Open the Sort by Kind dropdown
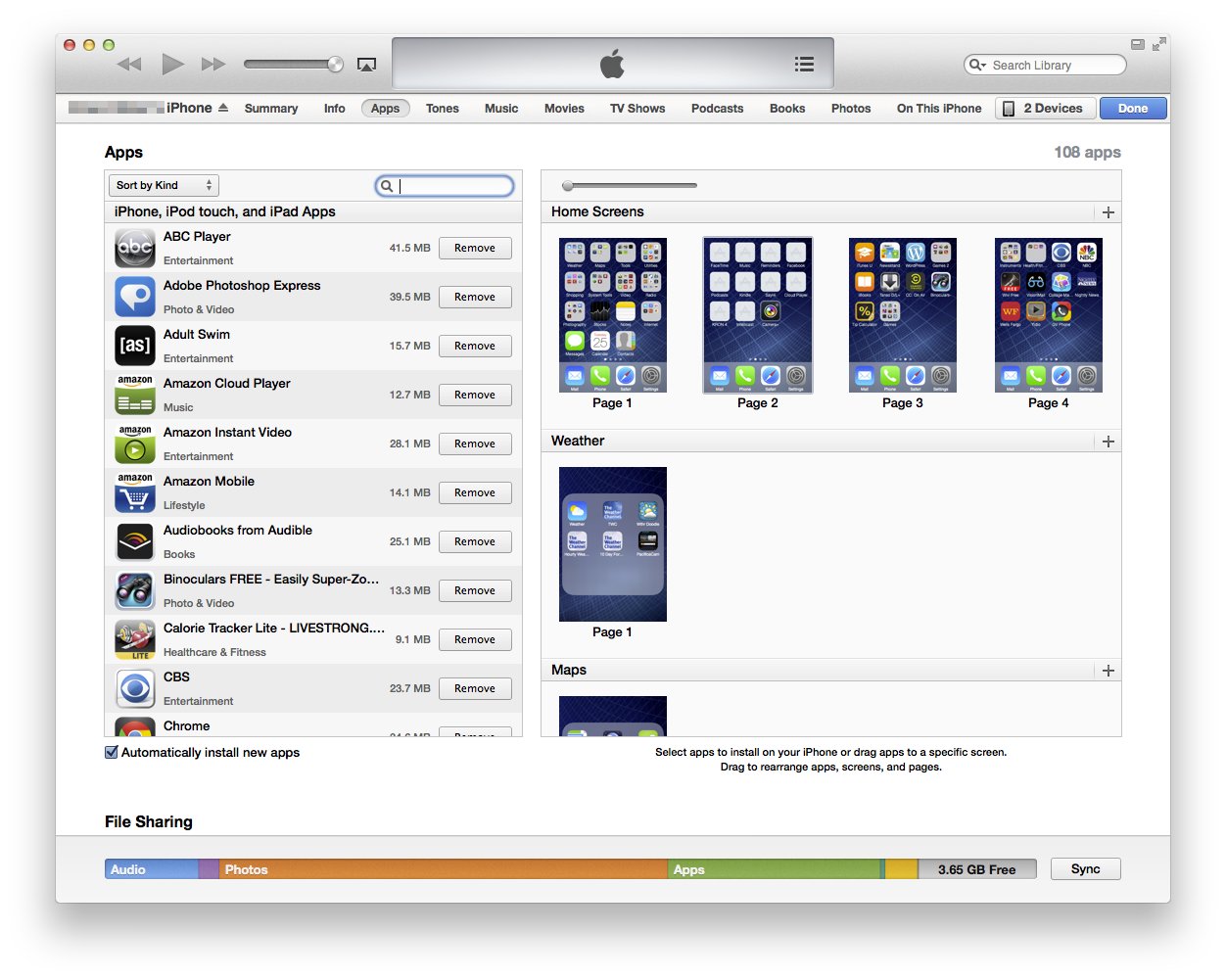Screen dimensions: 1226x980 163,185
